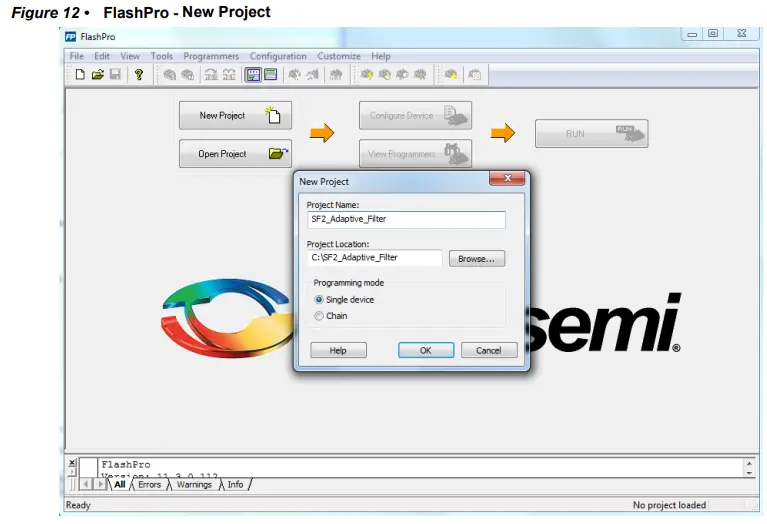The height and width of the screenshot is (524, 767).
Task: Click the yellow question-mark Help toolbar icon
Action: point(139,74)
